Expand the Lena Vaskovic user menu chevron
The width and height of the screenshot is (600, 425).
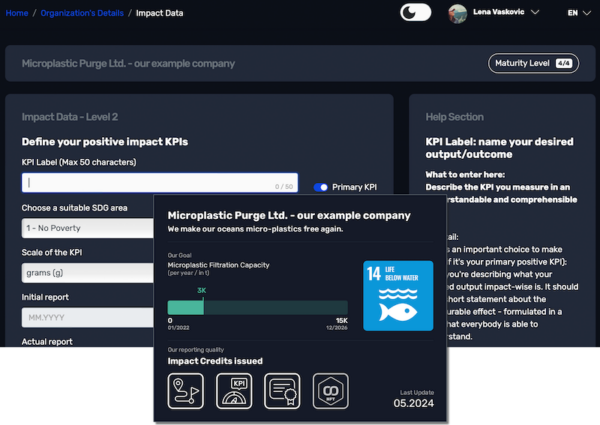click(x=534, y=13)
